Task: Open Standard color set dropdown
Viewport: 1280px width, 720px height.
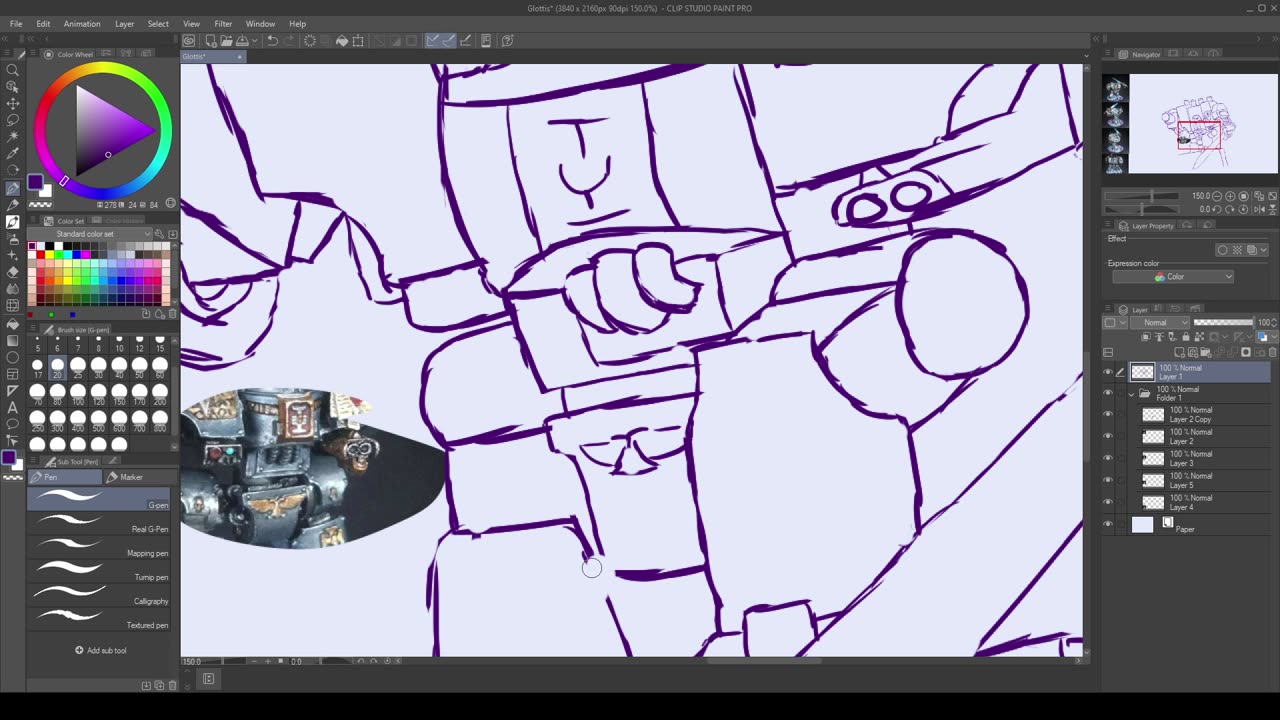Action: tap(102, 234)
